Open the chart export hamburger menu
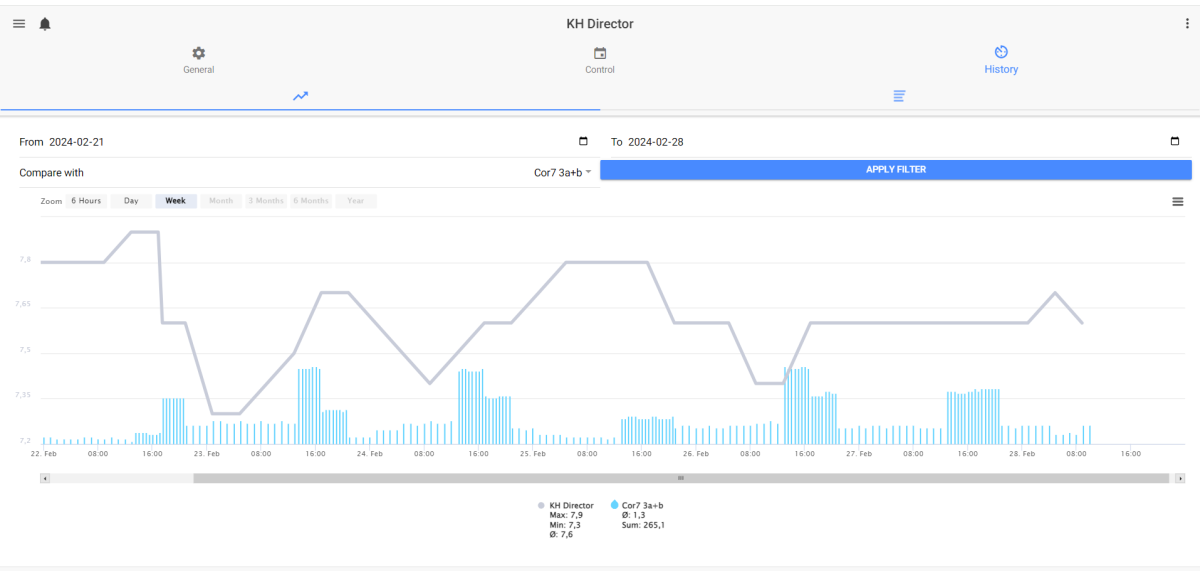This screenshot has width=1200, height=571. pos(1178,202)
